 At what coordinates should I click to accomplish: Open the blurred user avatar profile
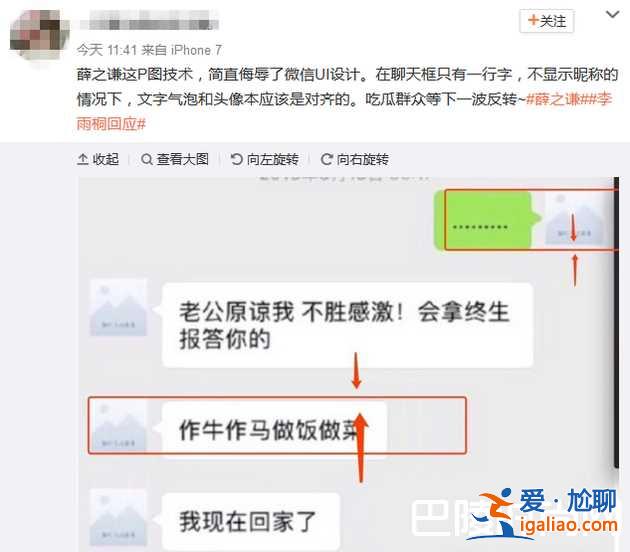tap(39, 35)
